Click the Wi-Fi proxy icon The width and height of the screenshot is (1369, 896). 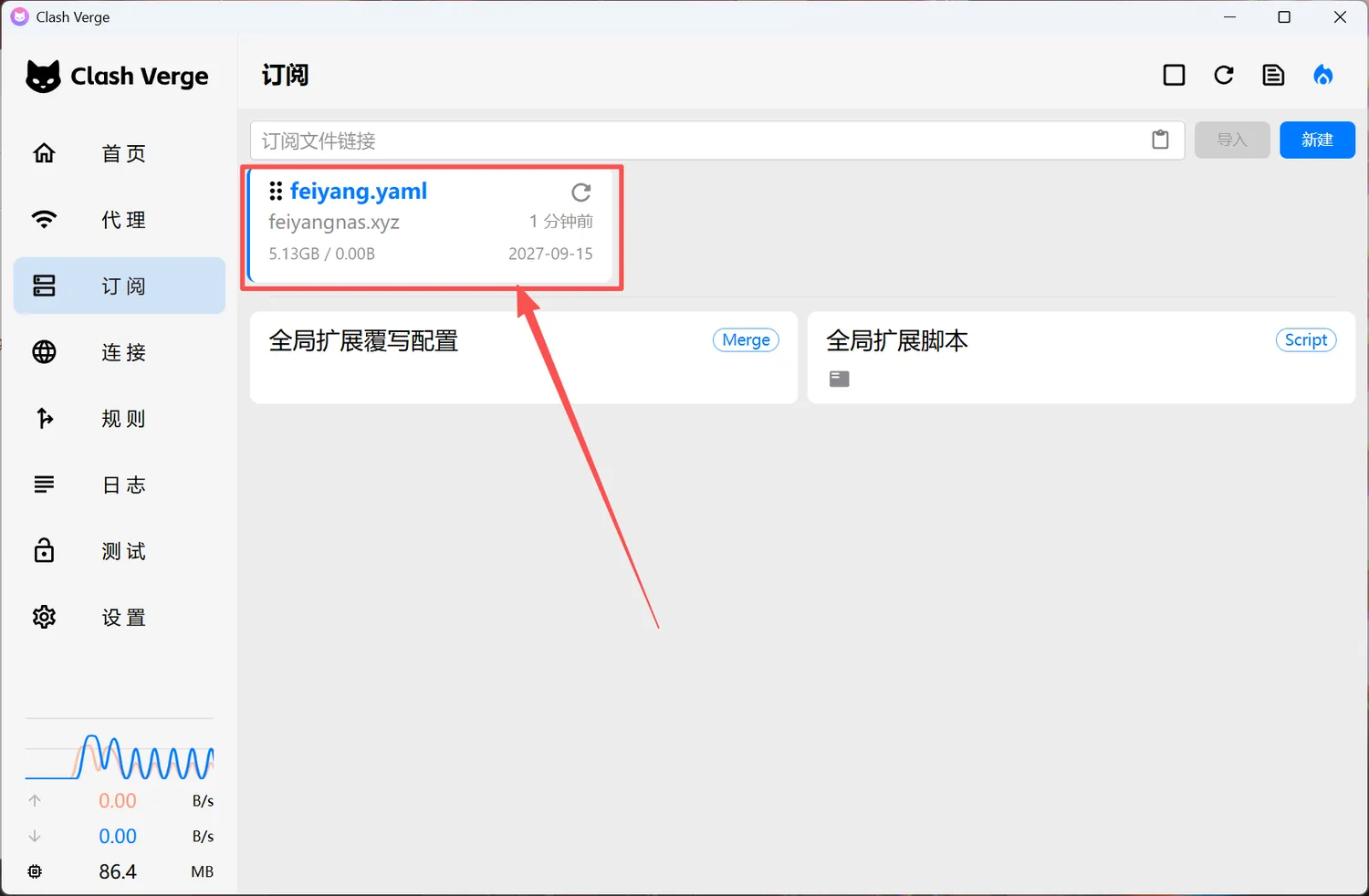pyautogui.click(x=44, y=219)
